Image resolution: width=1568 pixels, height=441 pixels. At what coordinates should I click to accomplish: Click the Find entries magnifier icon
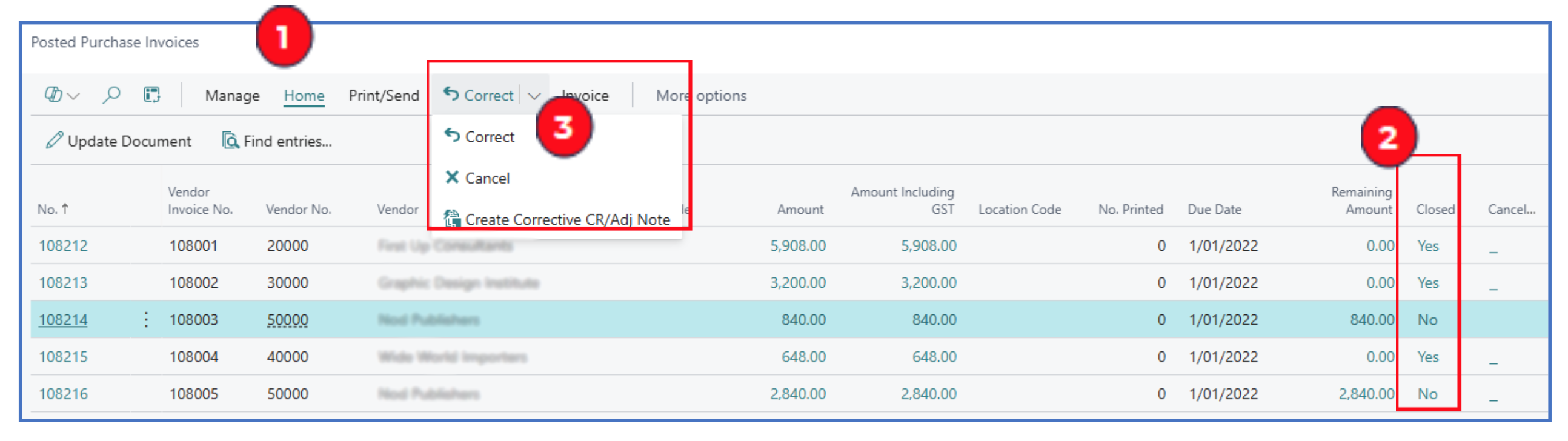point(230,141)
